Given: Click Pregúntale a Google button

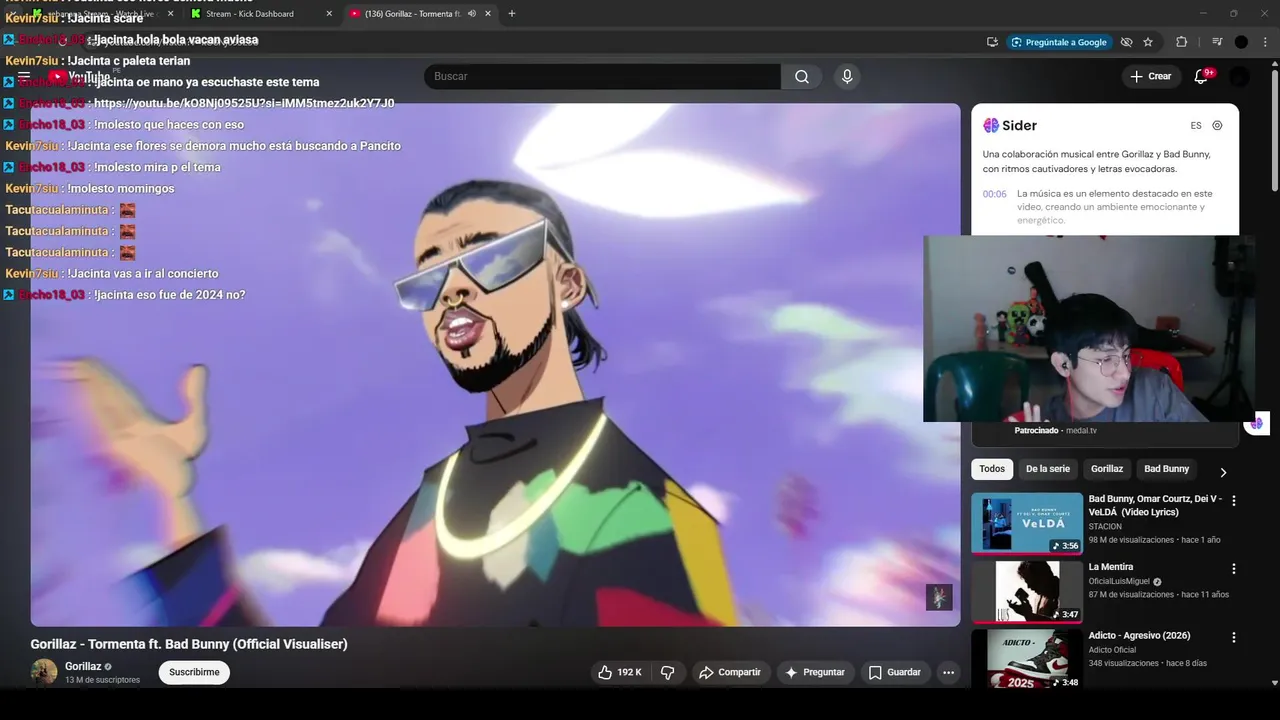Looking at the screenshot, I should click(x=1059, y=42).
